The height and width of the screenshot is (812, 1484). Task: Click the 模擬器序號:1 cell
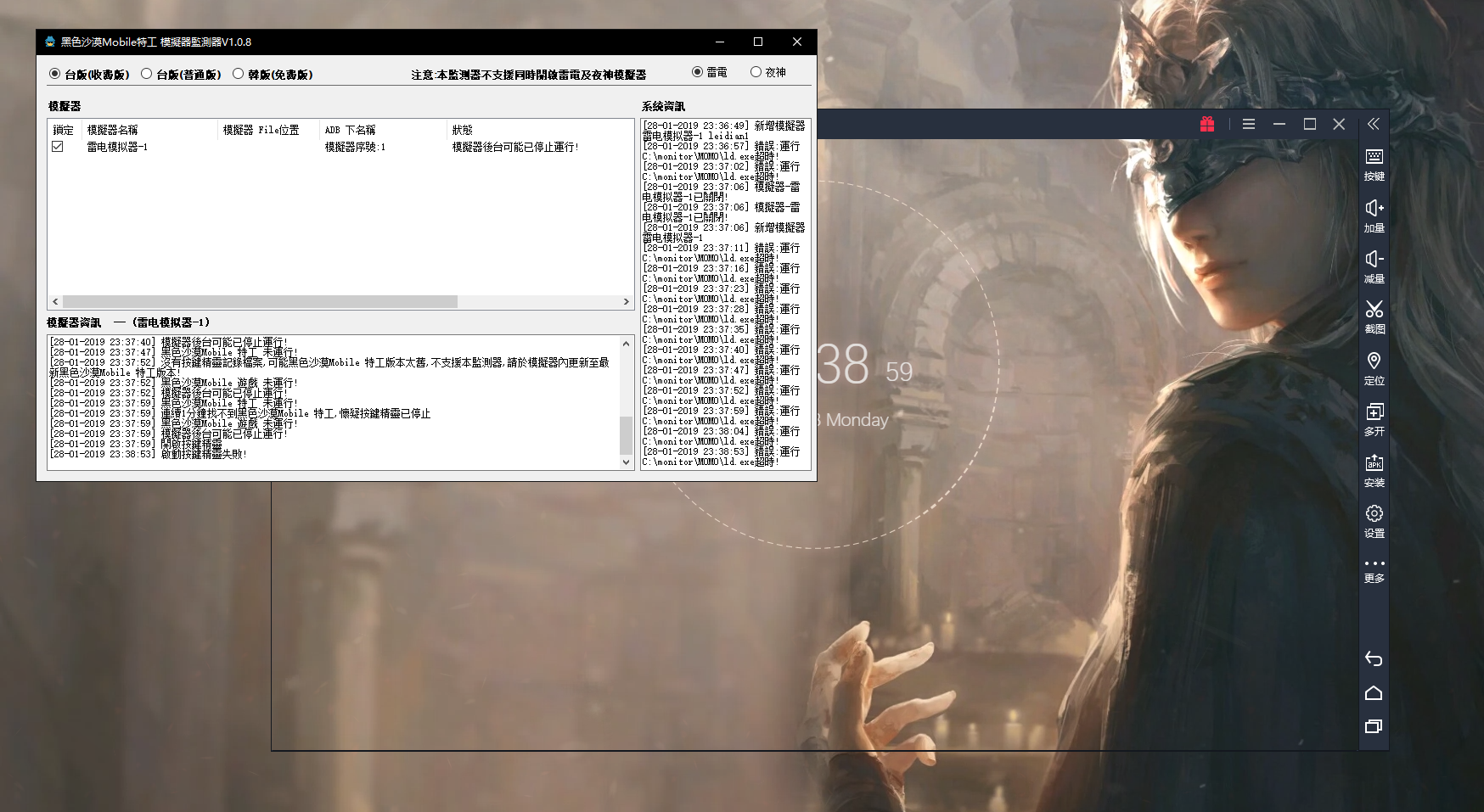(x=355, y=147)
